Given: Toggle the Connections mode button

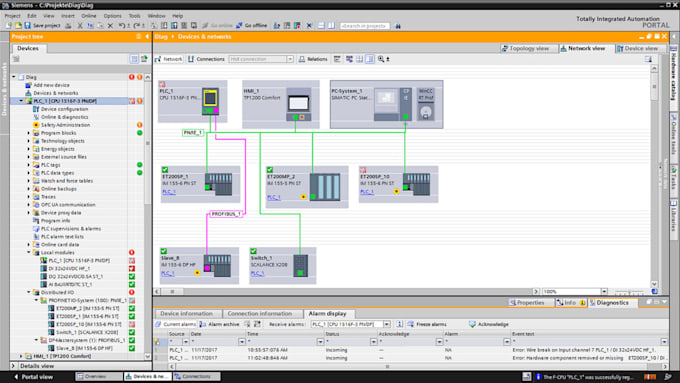Looking at the screenshot, I should (x=206, y=59).
